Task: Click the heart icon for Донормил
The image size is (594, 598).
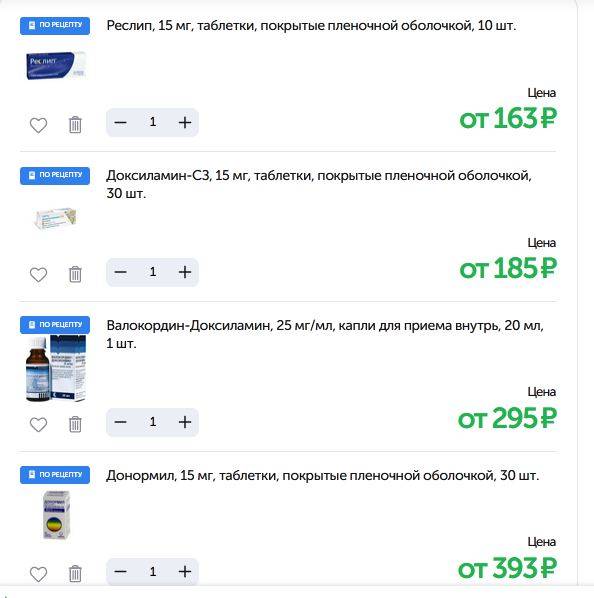Action: [x=38, y=574]
